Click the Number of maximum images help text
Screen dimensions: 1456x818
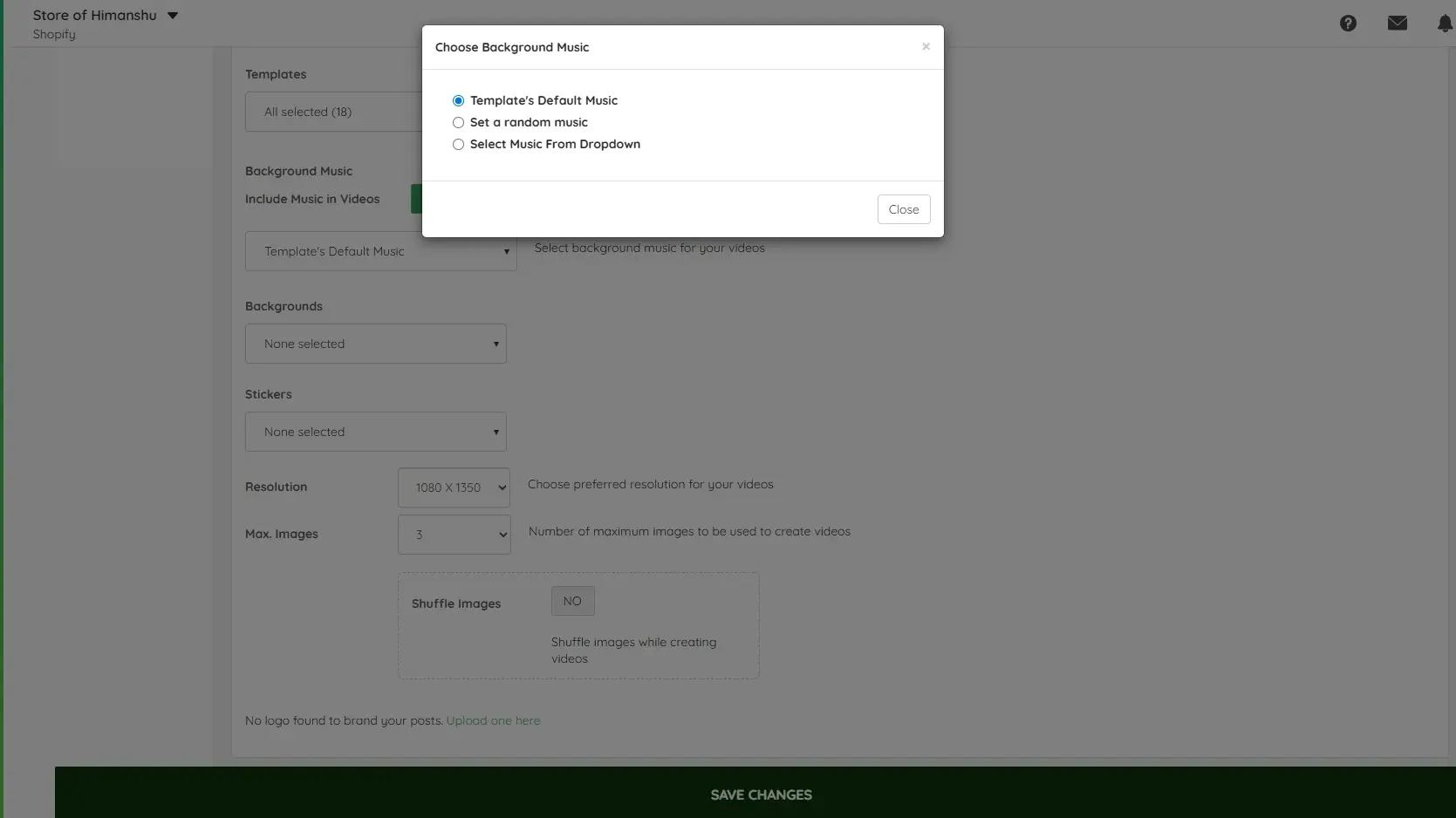(x=689, y=531)
